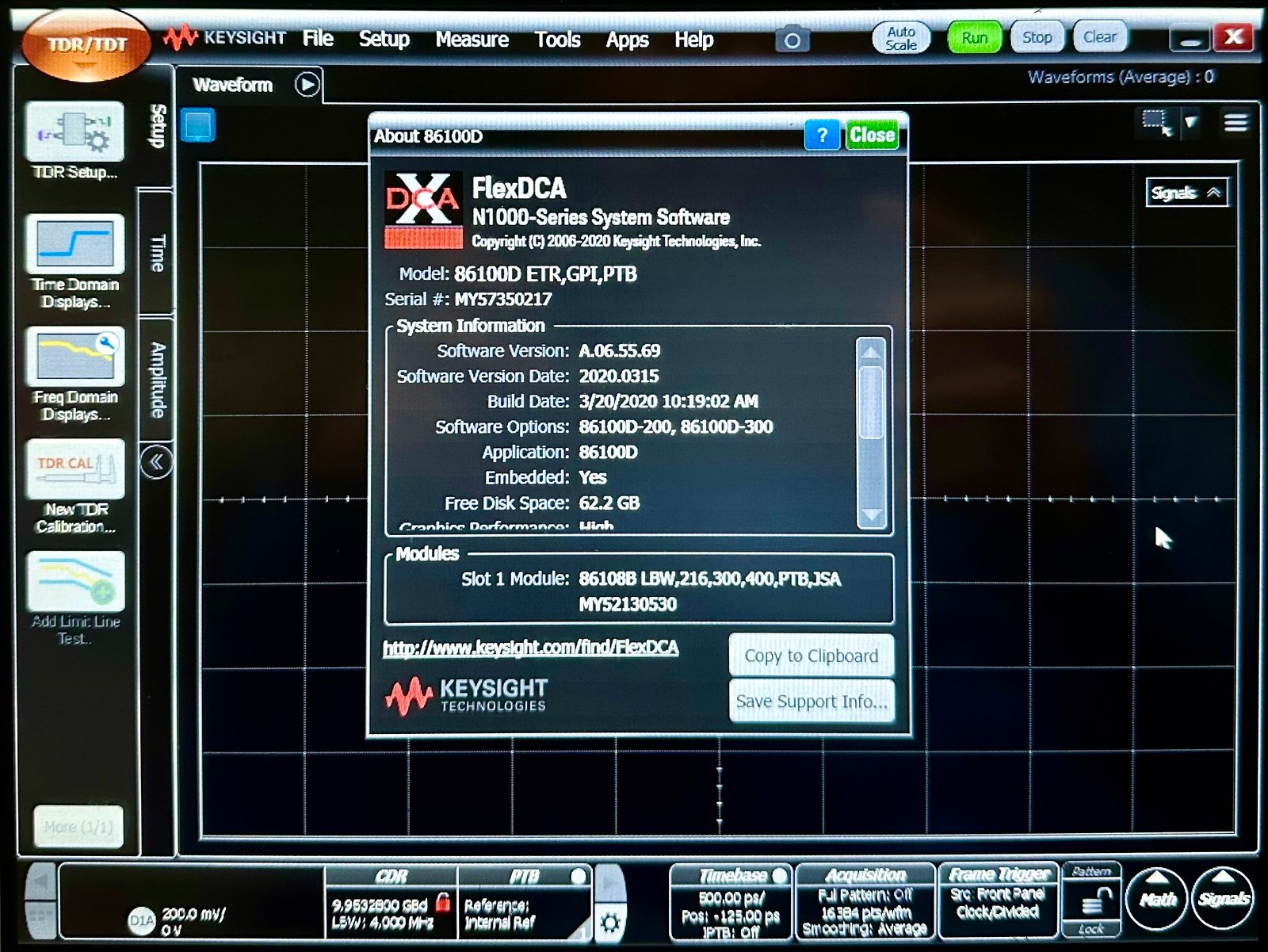1268x952 pixels.
Task: Open the dropdown arrow beside zoom selection
Action: pyautogui.click(x=1190, y=122)
